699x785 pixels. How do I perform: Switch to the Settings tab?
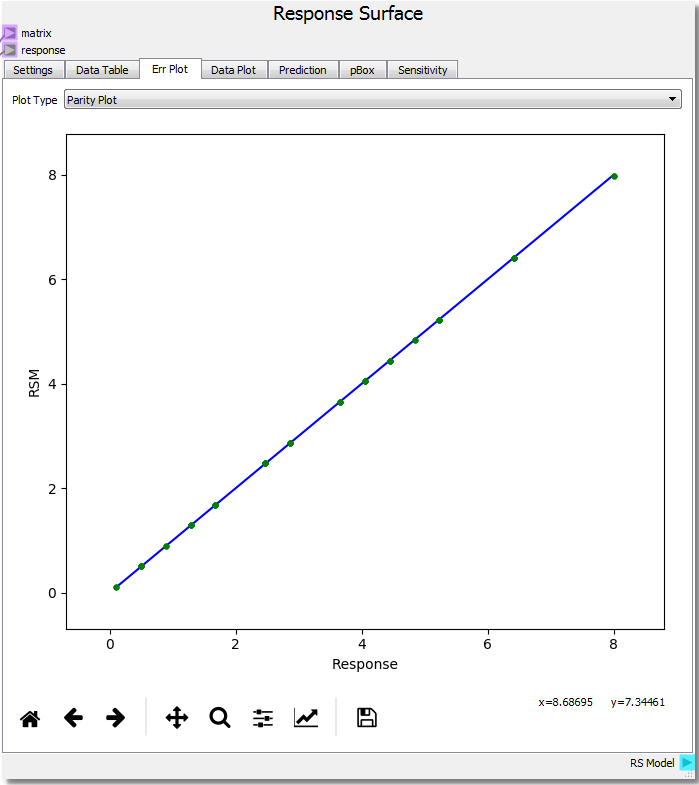(x=33, y=70)
